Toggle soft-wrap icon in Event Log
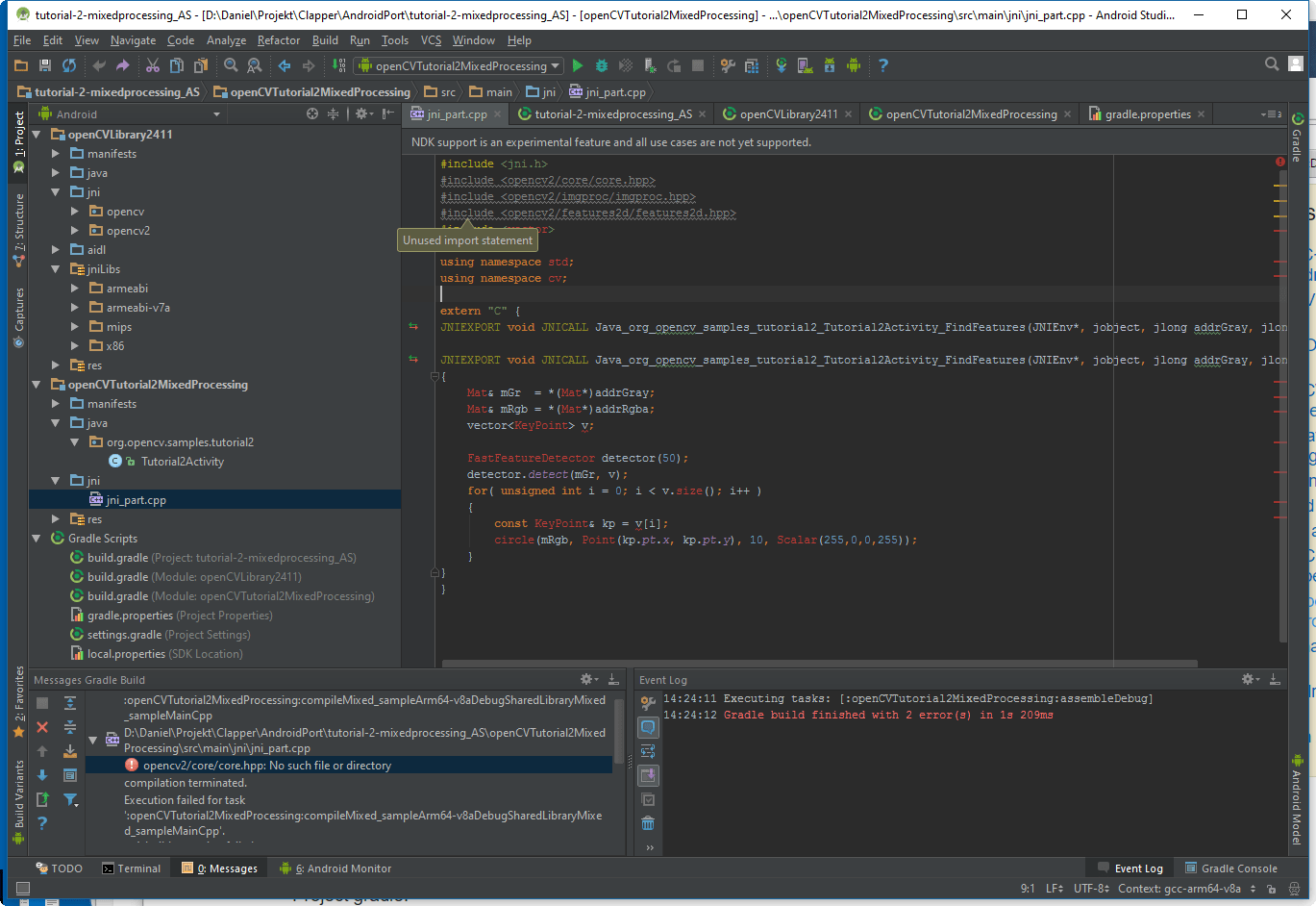This screenshot has height=906, width=1316. coord(648,751)
